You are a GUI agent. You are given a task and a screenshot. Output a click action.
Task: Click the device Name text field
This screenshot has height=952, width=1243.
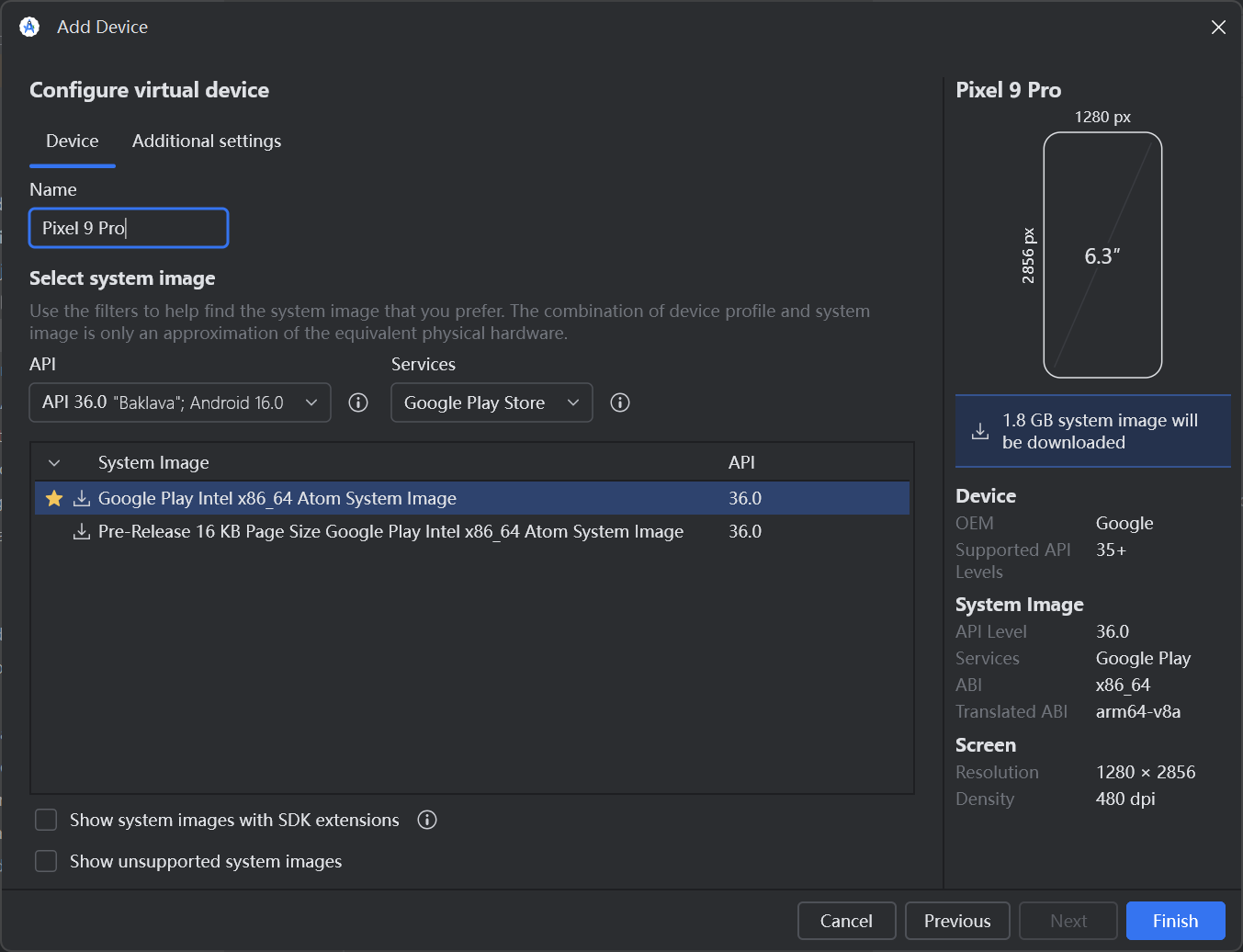tap(129, 228)
